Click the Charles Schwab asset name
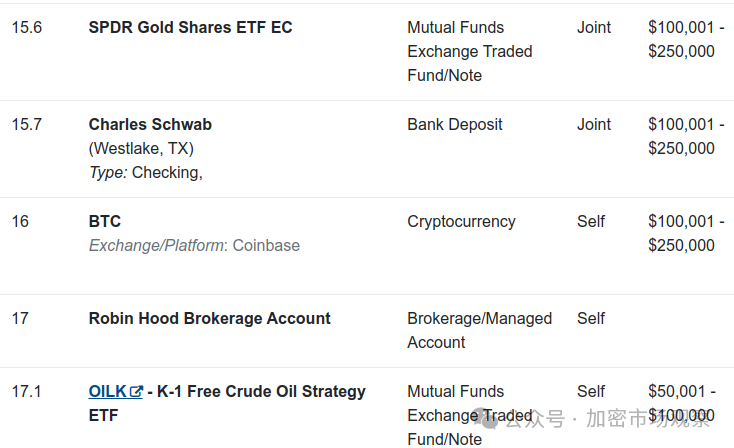The image size is (734, 448). click(150, 125)
